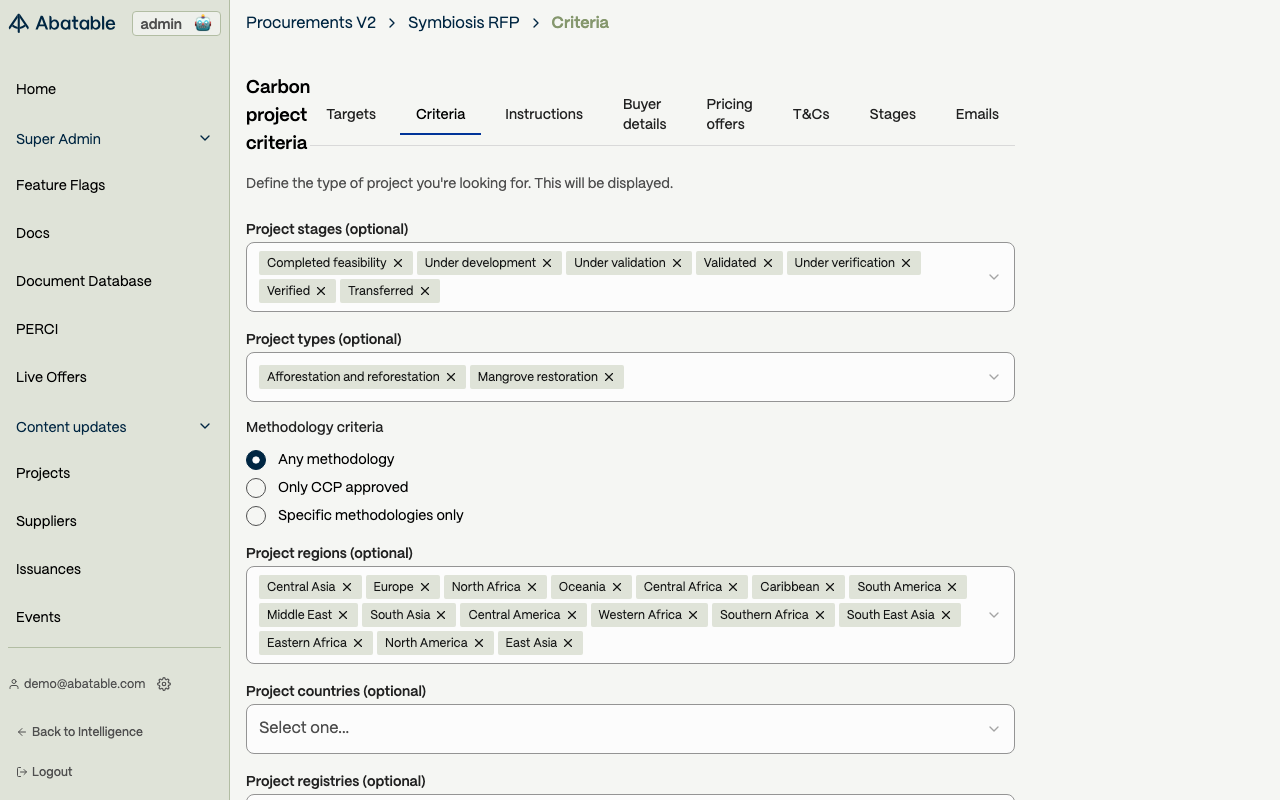Screen dimensions: 1280x800
Task: Select Specific methodologies only radio
Action: 256,515
